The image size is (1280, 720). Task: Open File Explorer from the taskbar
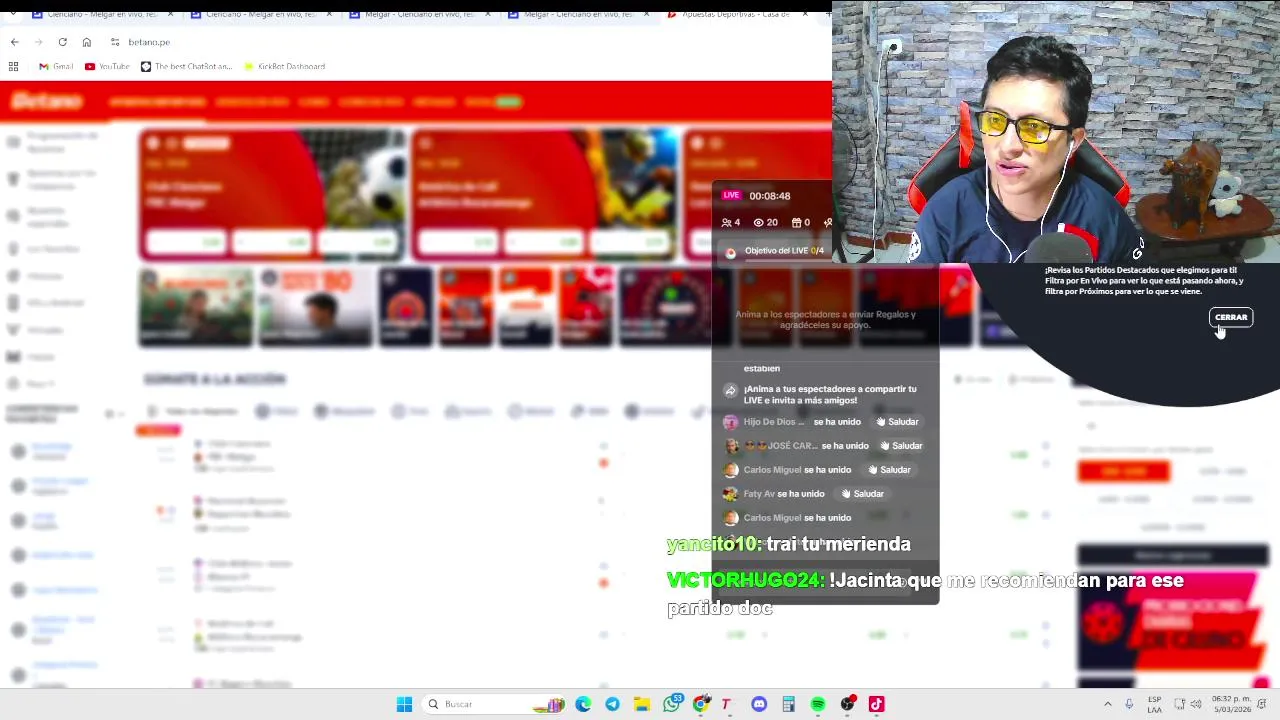[641, 704]
